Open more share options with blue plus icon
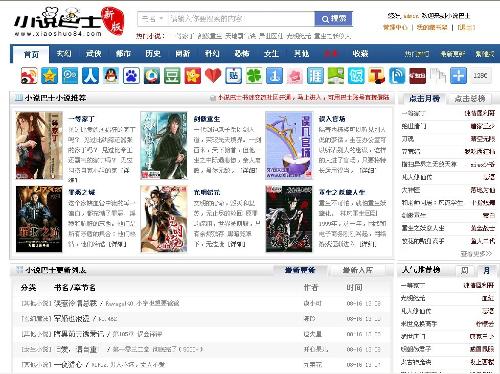 458,76
